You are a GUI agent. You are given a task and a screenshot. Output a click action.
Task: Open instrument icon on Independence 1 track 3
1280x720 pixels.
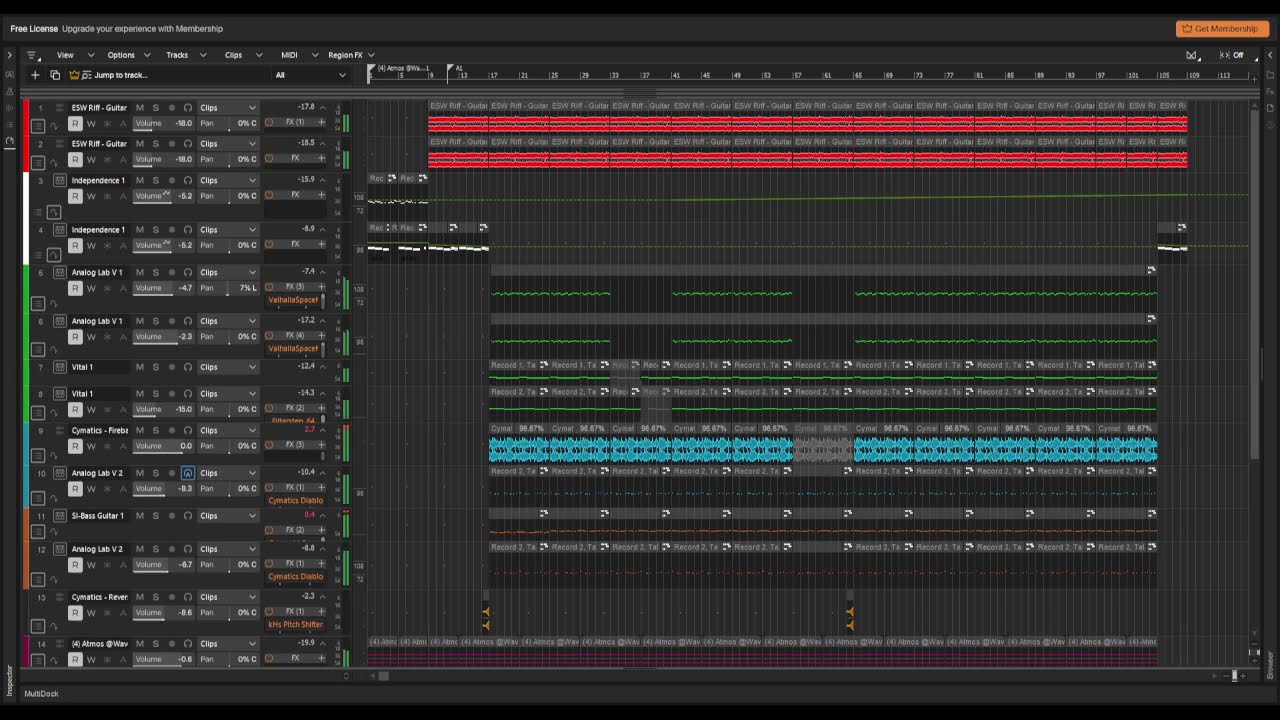(60, 180)
